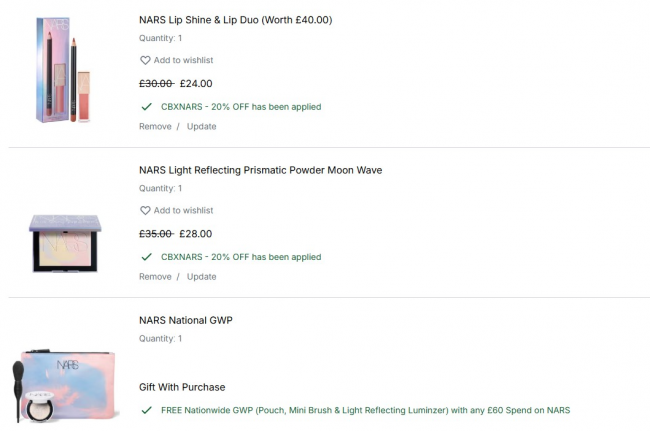Select 'Add to wishlist' text for Lip Duo
This screenshot has height=431, width=650.
click(183, 61)
